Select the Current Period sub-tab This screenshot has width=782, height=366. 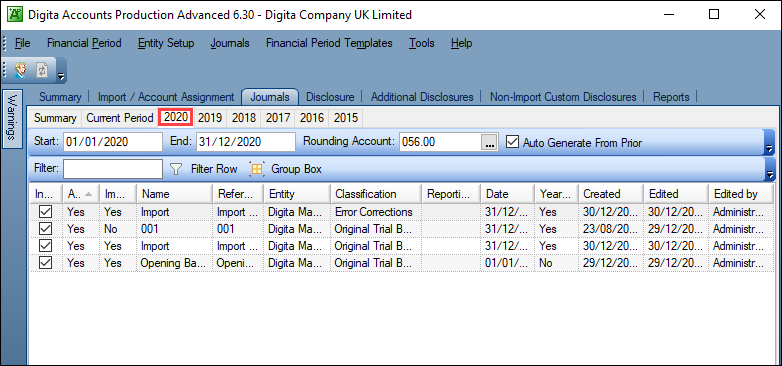click(120, 118)
